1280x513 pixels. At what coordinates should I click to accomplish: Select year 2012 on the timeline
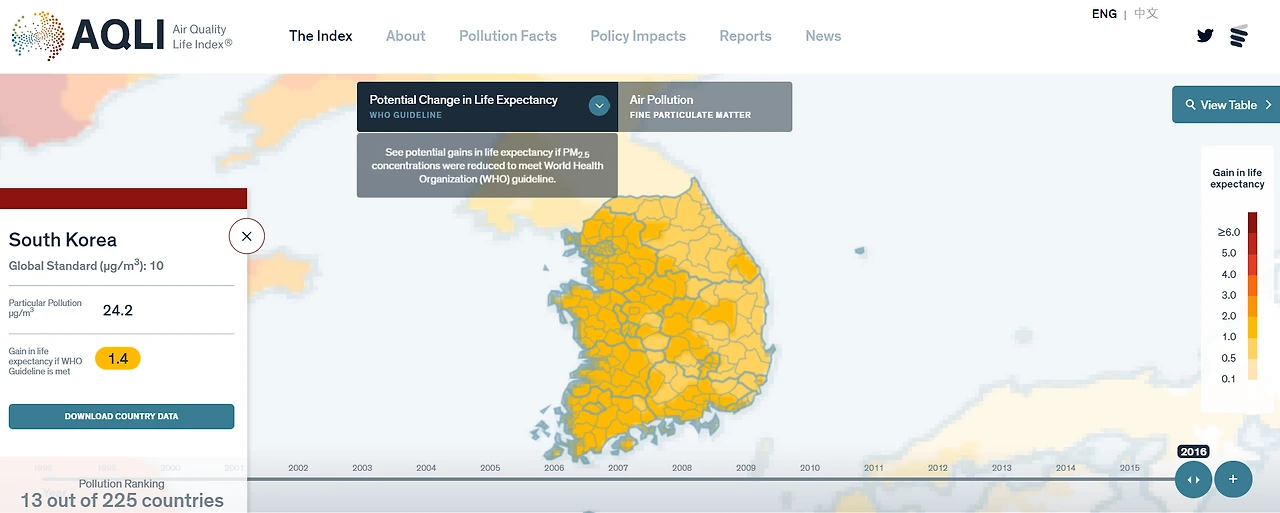pyautogui.click(x=937, y=468)
